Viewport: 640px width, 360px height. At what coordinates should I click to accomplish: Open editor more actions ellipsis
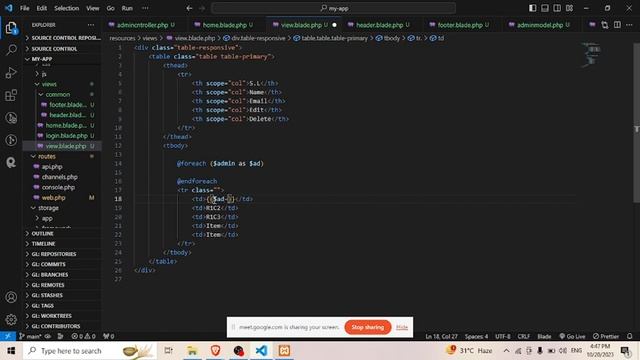click(629, 25)
